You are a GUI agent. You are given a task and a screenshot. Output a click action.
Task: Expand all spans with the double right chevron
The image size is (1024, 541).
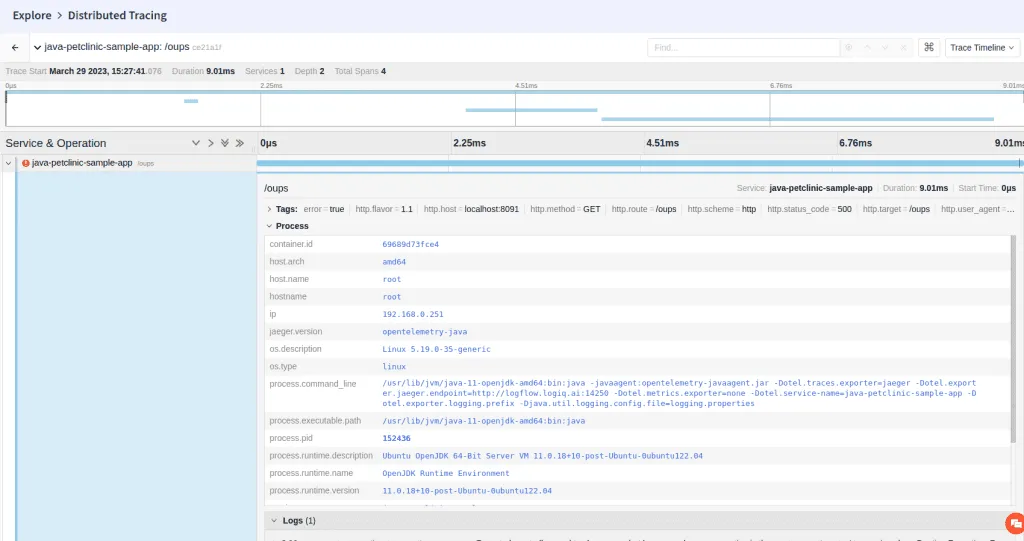240,143
